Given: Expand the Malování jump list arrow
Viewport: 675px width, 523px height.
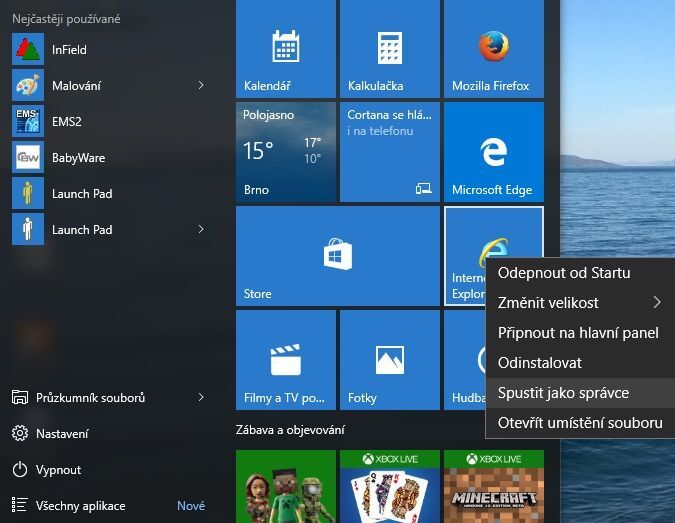Looking at the screenshot, I should [201, 85].
